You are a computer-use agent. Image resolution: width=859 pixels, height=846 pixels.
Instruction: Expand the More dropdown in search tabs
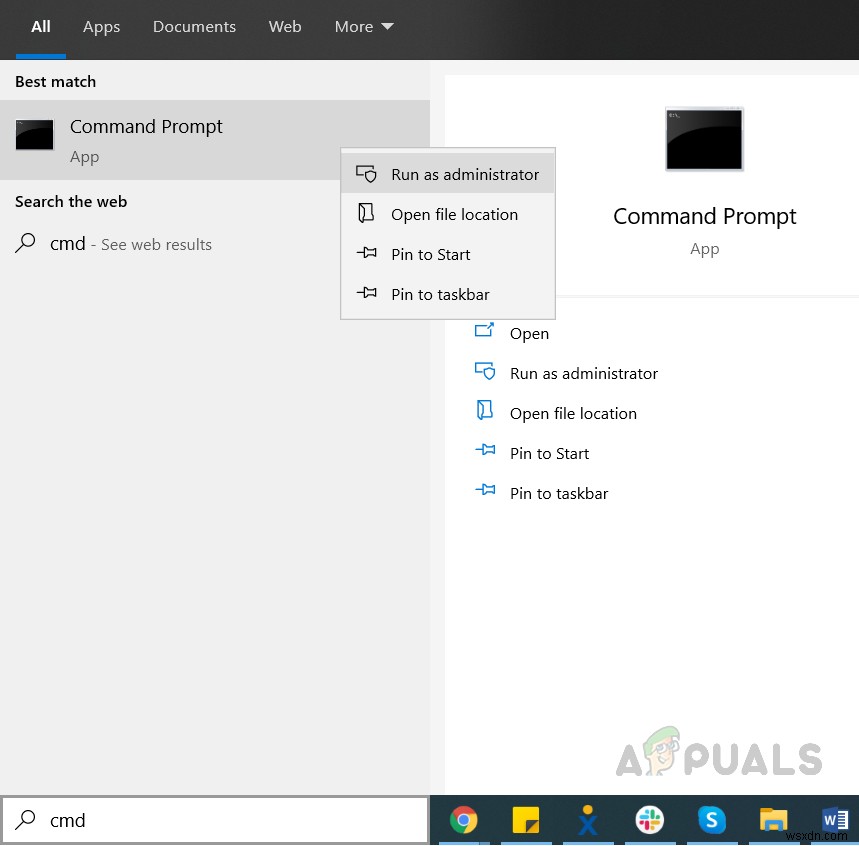364,27
